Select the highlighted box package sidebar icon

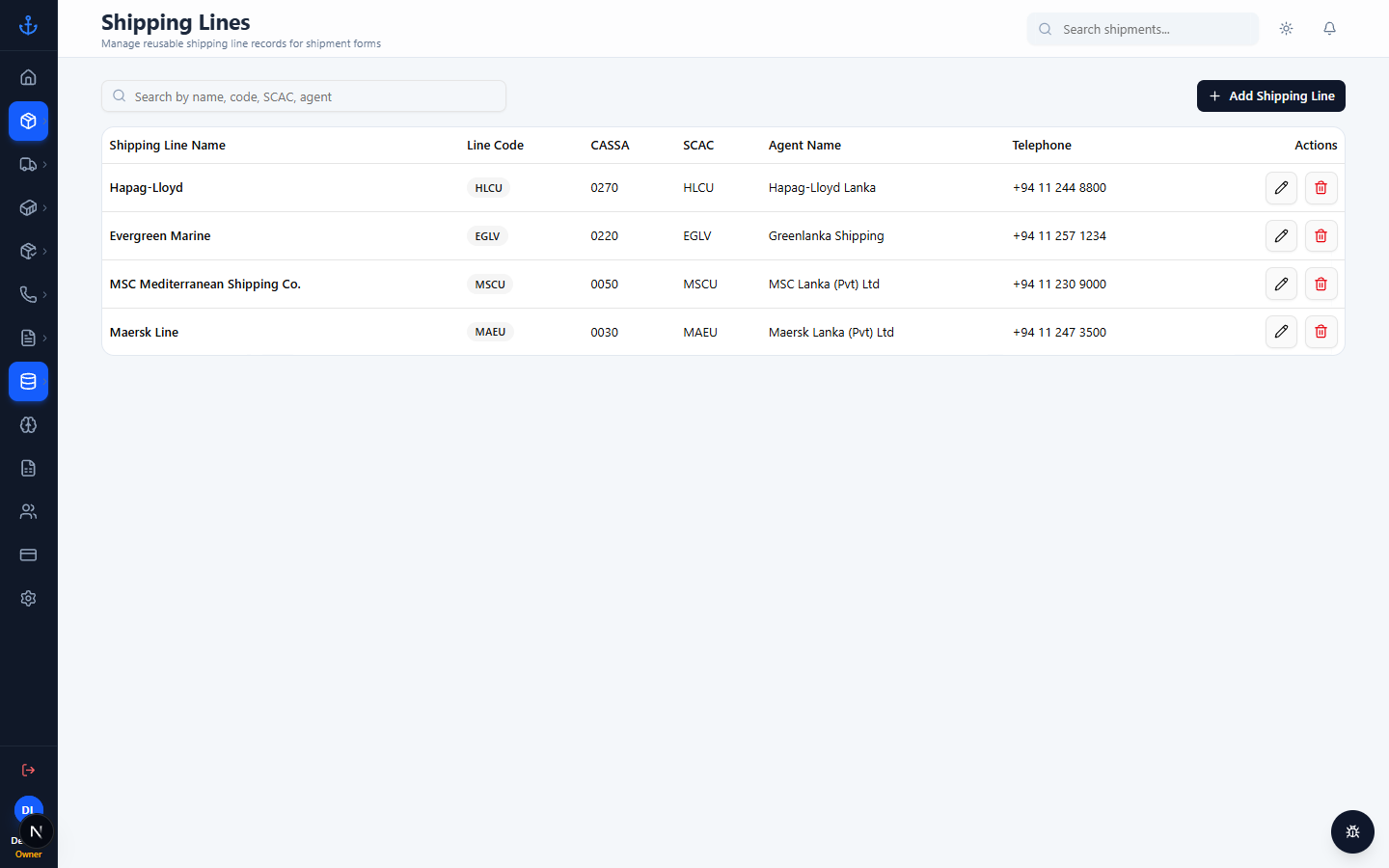tap(28, 121)
